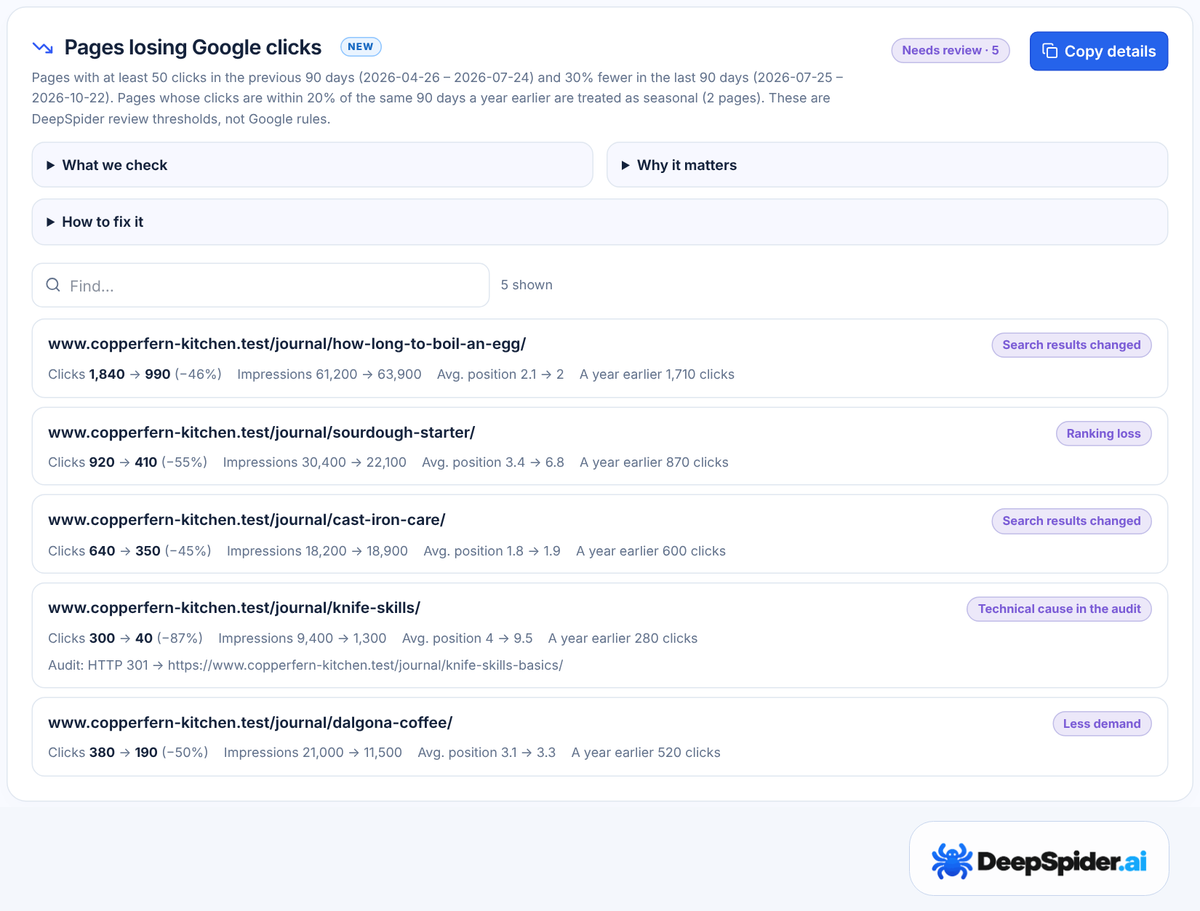Click the knife-skills-basics redirect audit line
Viewport: 1200px width, 911px height.
[305, 665]
